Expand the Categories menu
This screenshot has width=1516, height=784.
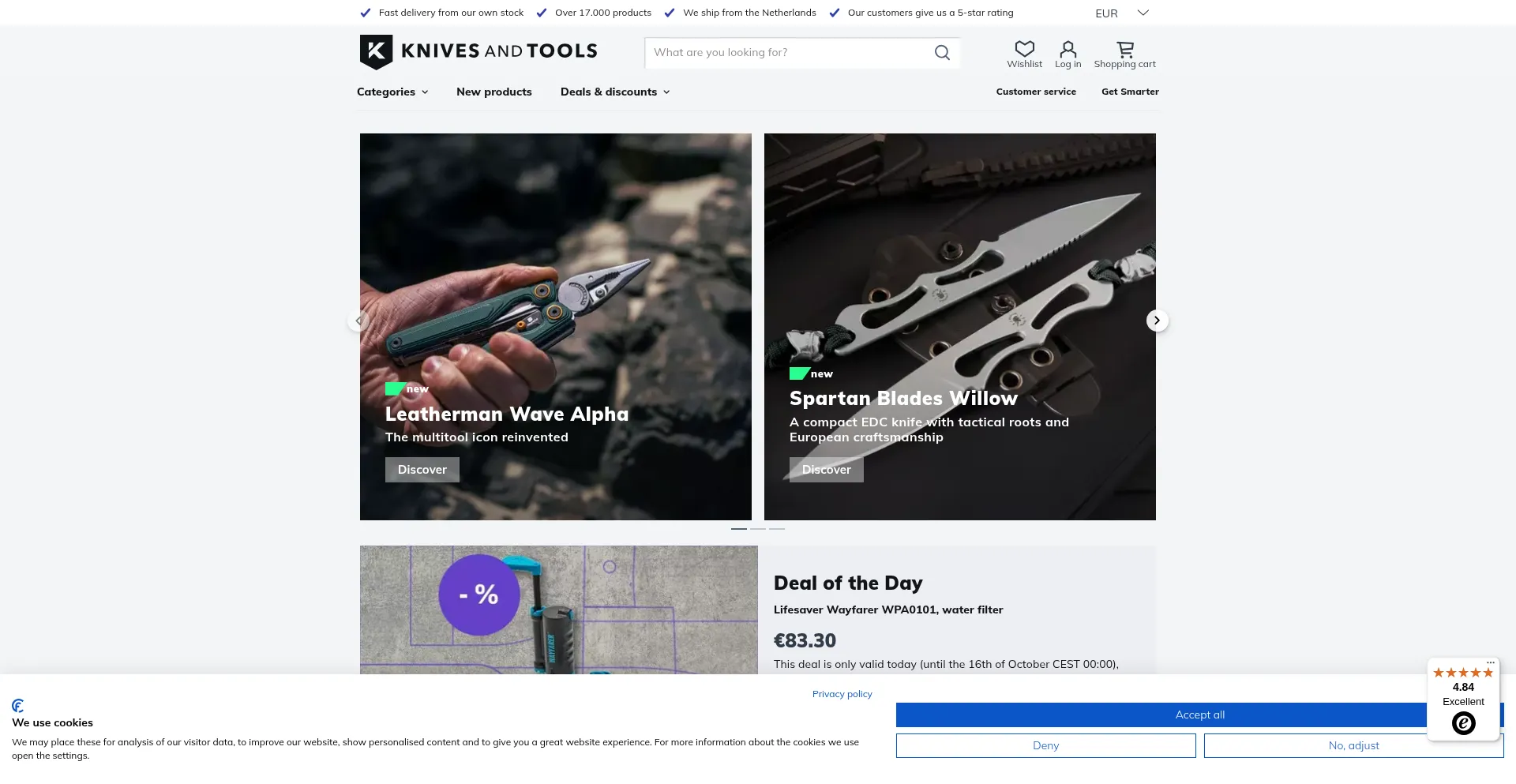[392, 92]
